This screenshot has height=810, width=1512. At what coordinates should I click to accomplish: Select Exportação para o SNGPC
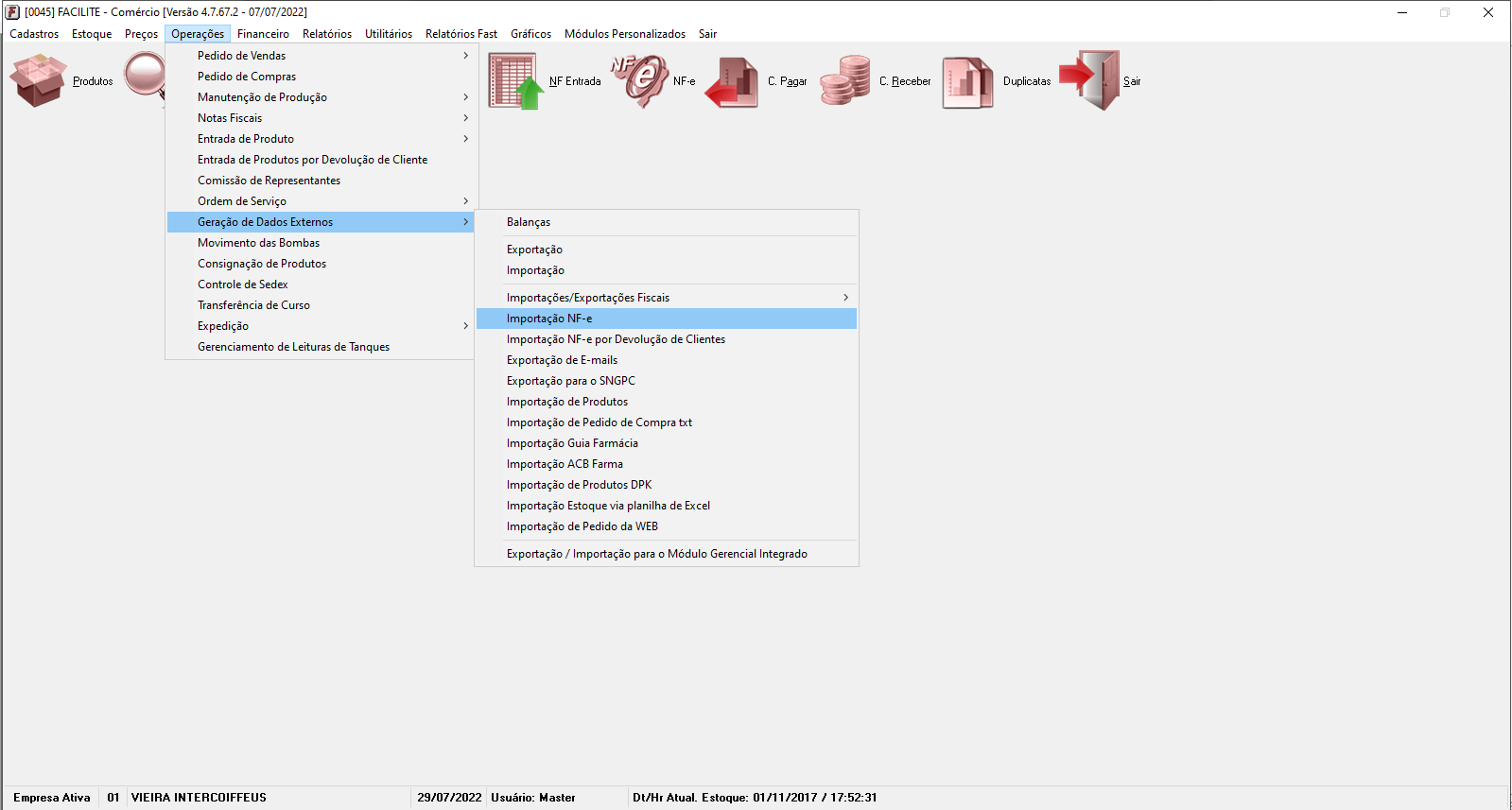click(x=667, y=381)
